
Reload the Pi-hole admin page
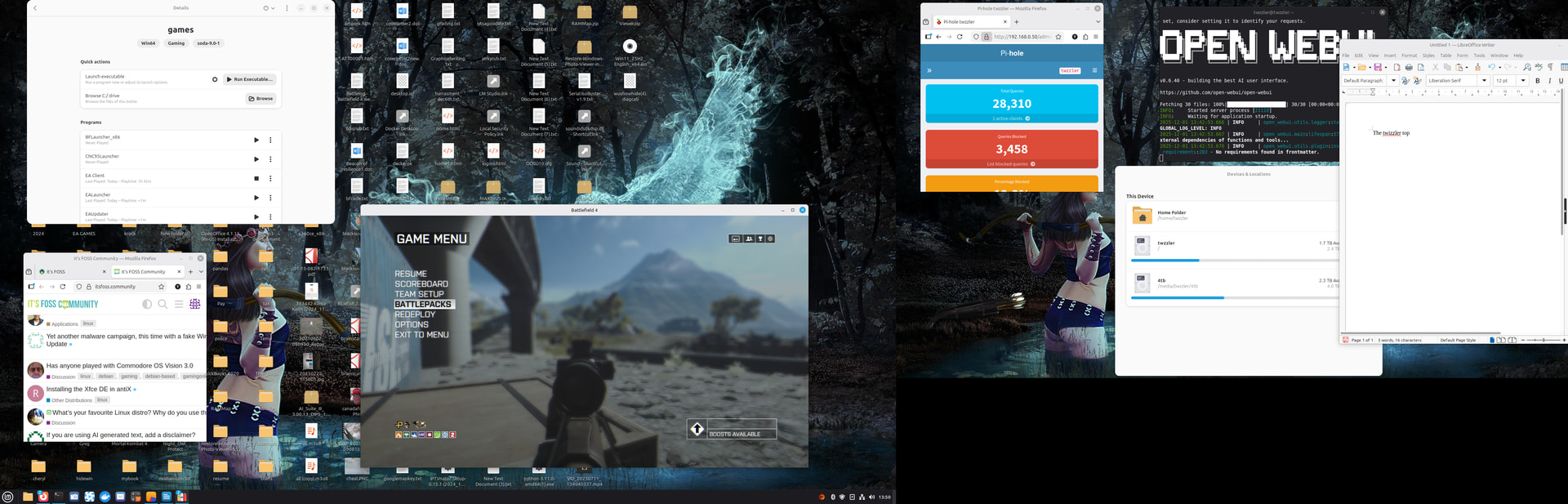960,37
